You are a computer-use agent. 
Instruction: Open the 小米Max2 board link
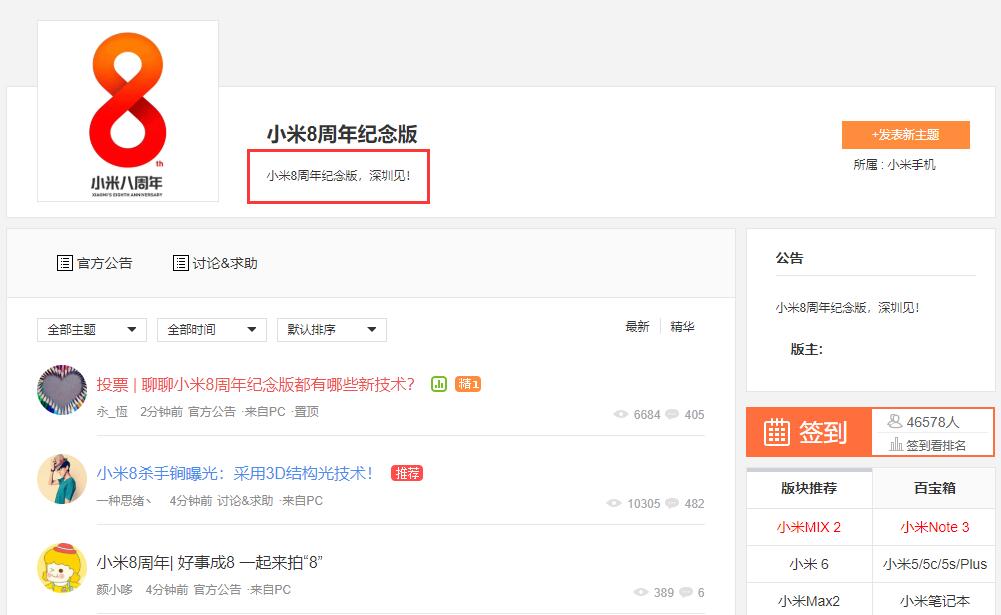(809, 602)
